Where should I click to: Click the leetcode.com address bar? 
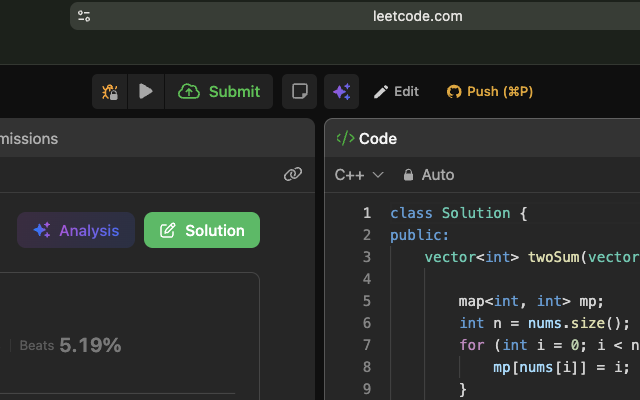pos(417,16)
